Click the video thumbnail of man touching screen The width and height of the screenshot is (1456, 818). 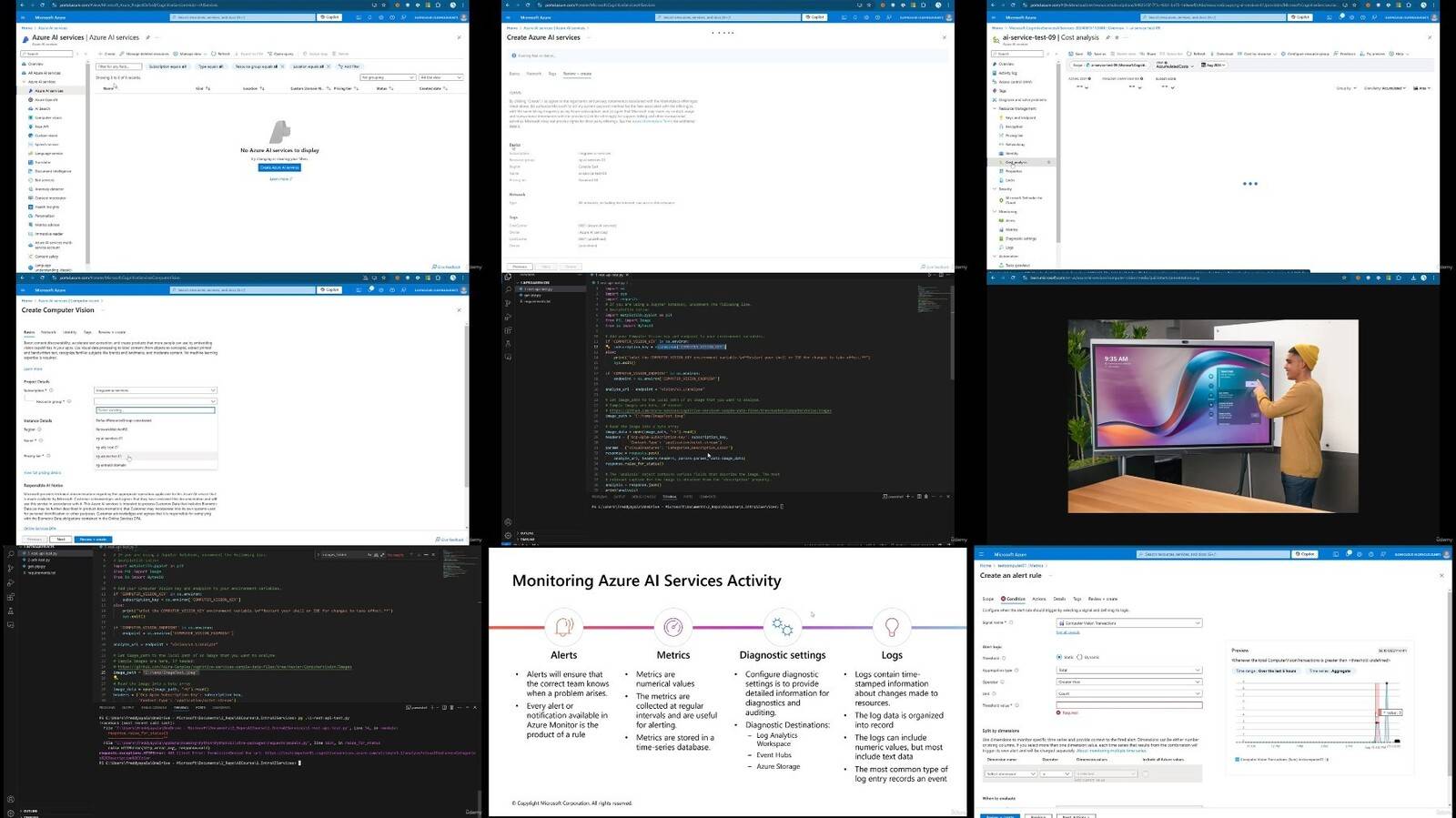tap(1212, 416)
